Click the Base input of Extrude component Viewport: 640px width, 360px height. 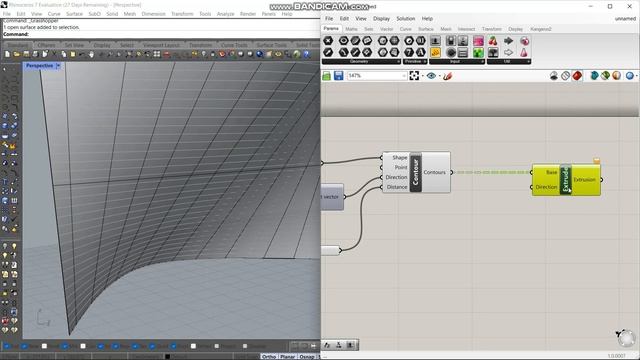coord(551,172)
